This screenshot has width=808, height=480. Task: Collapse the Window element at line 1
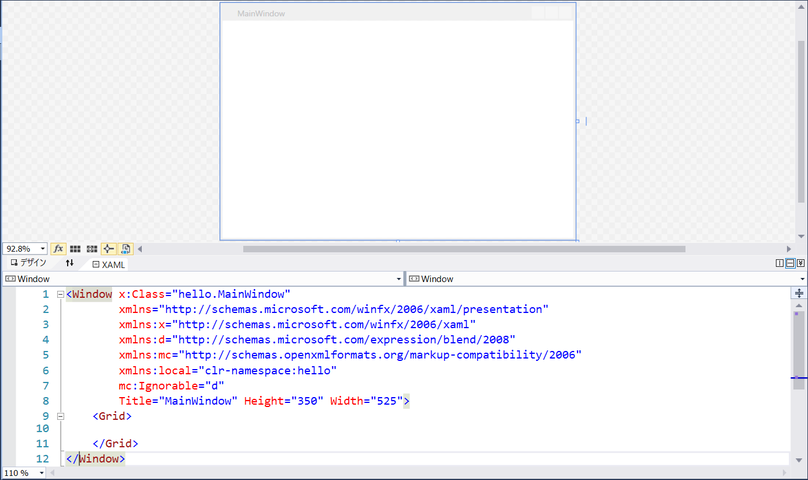click(60, 294)
